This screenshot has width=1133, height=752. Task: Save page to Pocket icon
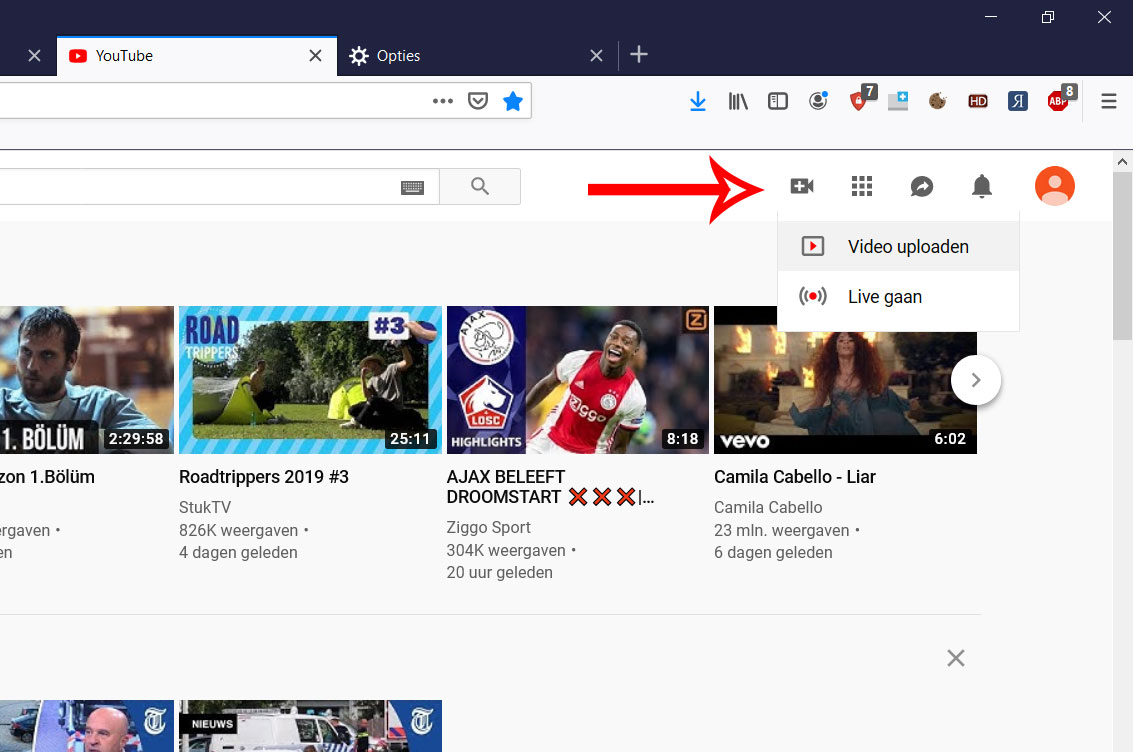click(x=478, y=101)
